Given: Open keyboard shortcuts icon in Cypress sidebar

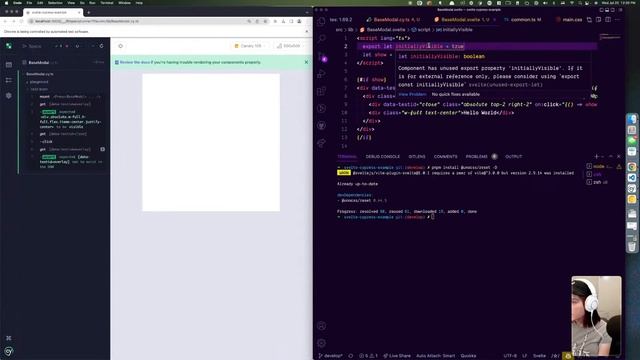Looking at the screenshot, I should 9,338.
